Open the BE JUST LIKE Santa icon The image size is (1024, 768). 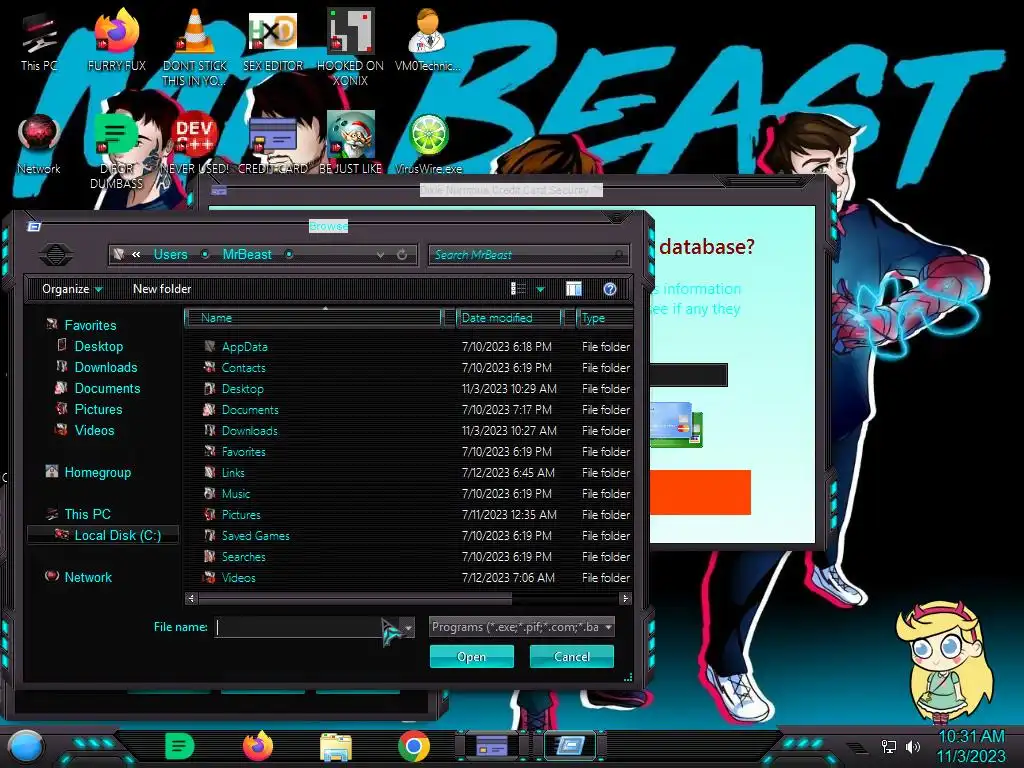coord(350,144)
